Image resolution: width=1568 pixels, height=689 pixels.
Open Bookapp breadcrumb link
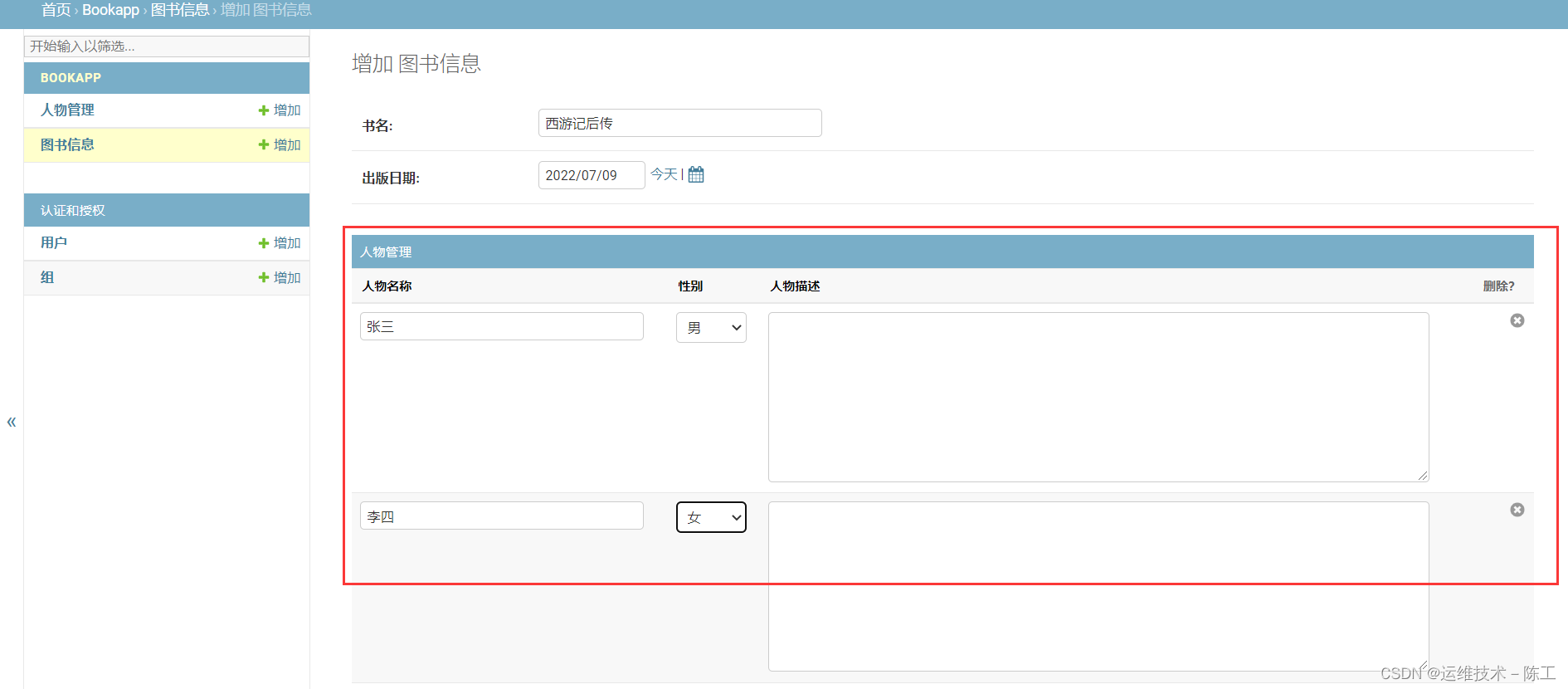110,10
